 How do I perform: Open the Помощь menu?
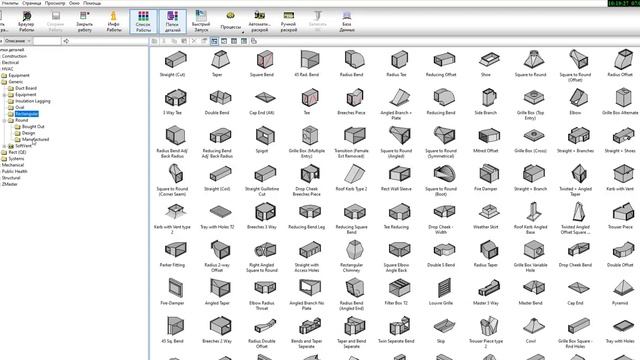point(92,3)
